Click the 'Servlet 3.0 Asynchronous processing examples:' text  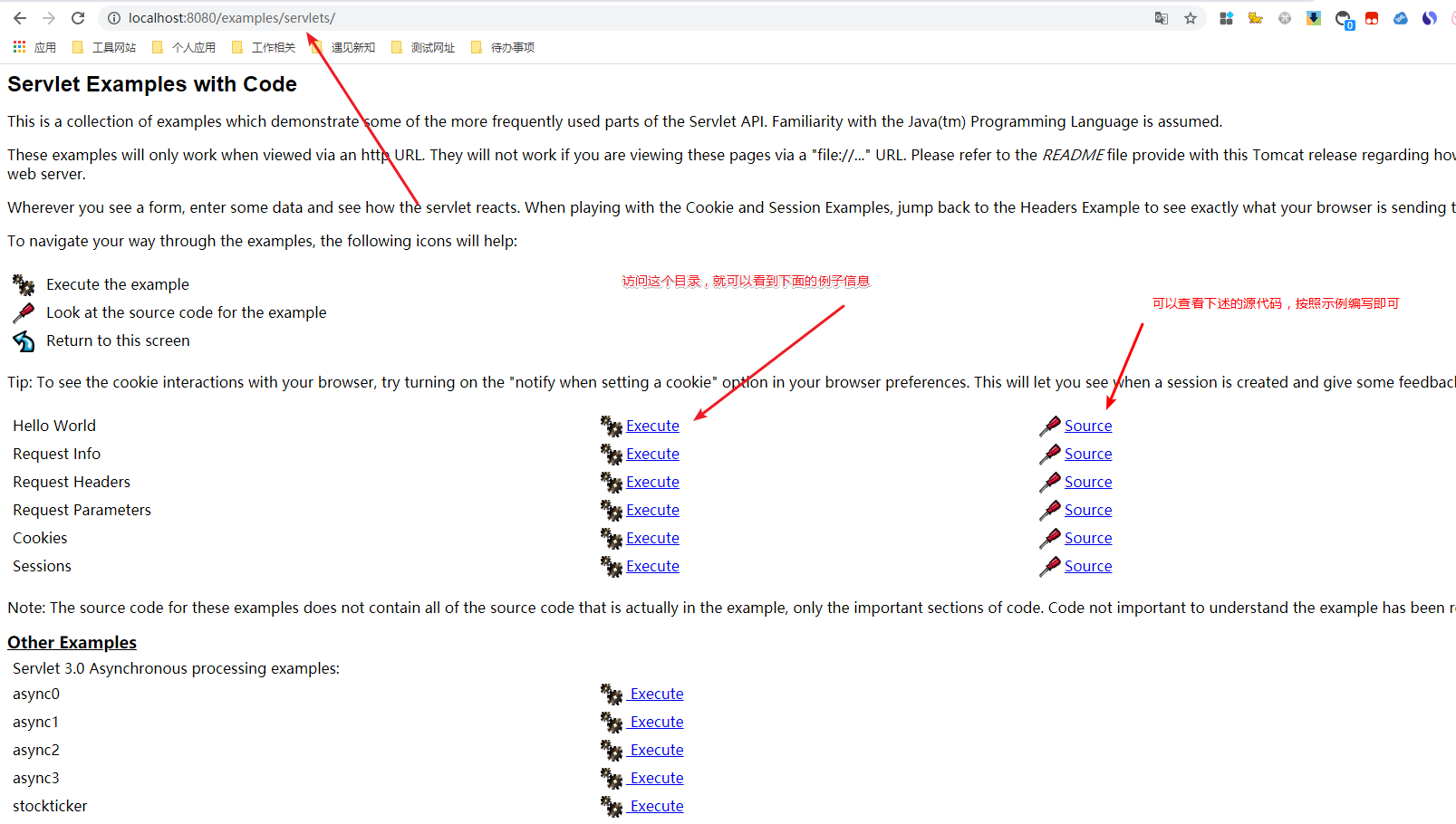click(x=176, y=668)
